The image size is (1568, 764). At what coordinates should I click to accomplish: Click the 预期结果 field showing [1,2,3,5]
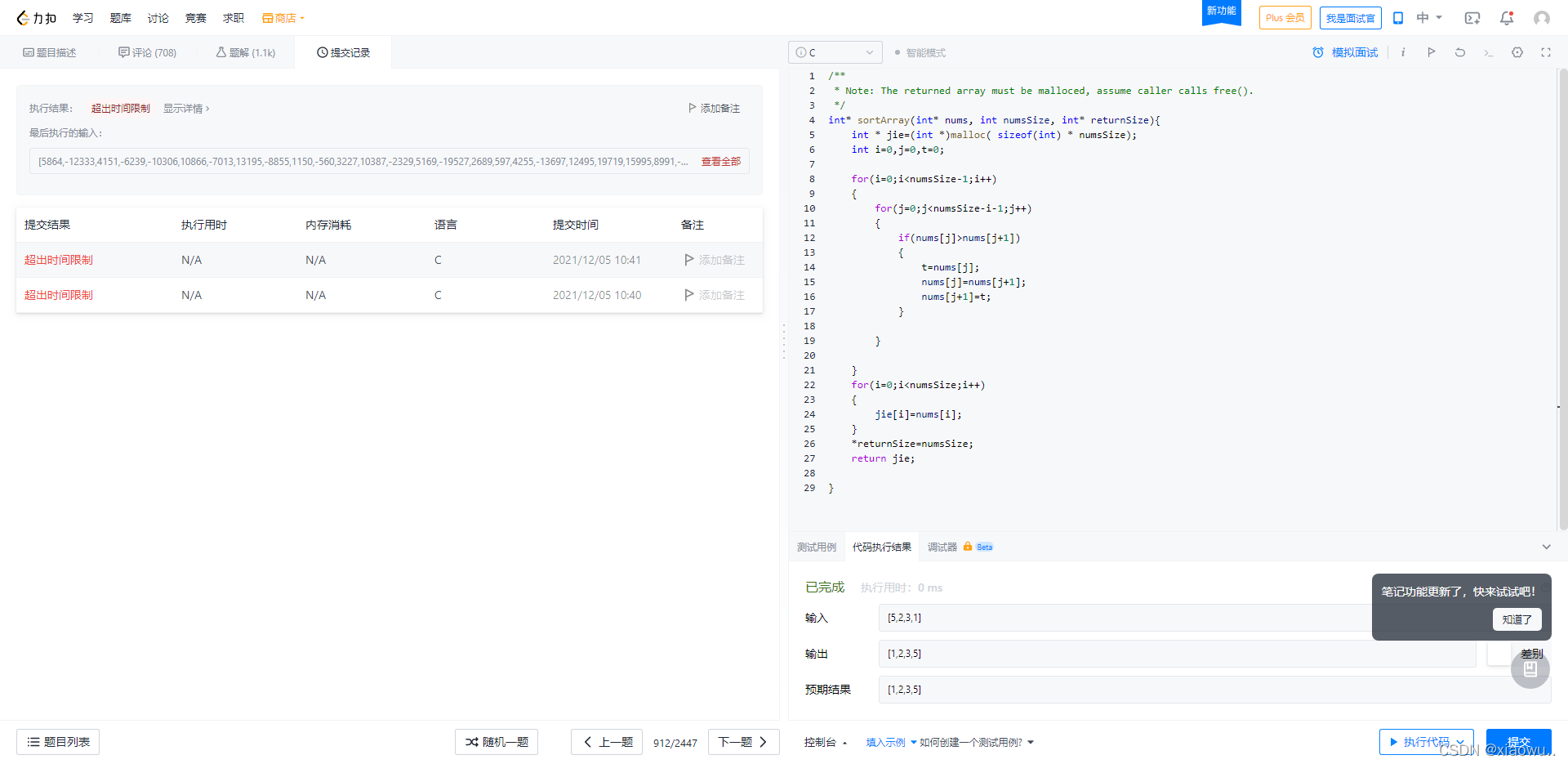1214,690
